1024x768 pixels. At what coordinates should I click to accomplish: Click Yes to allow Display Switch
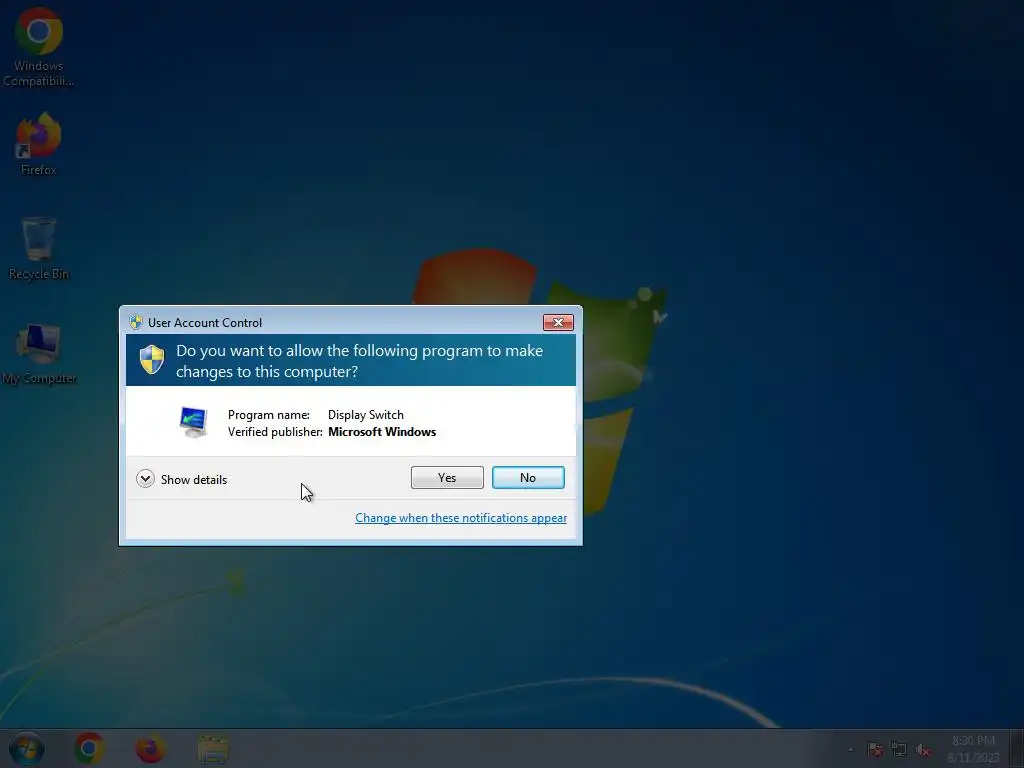point(447,477)
